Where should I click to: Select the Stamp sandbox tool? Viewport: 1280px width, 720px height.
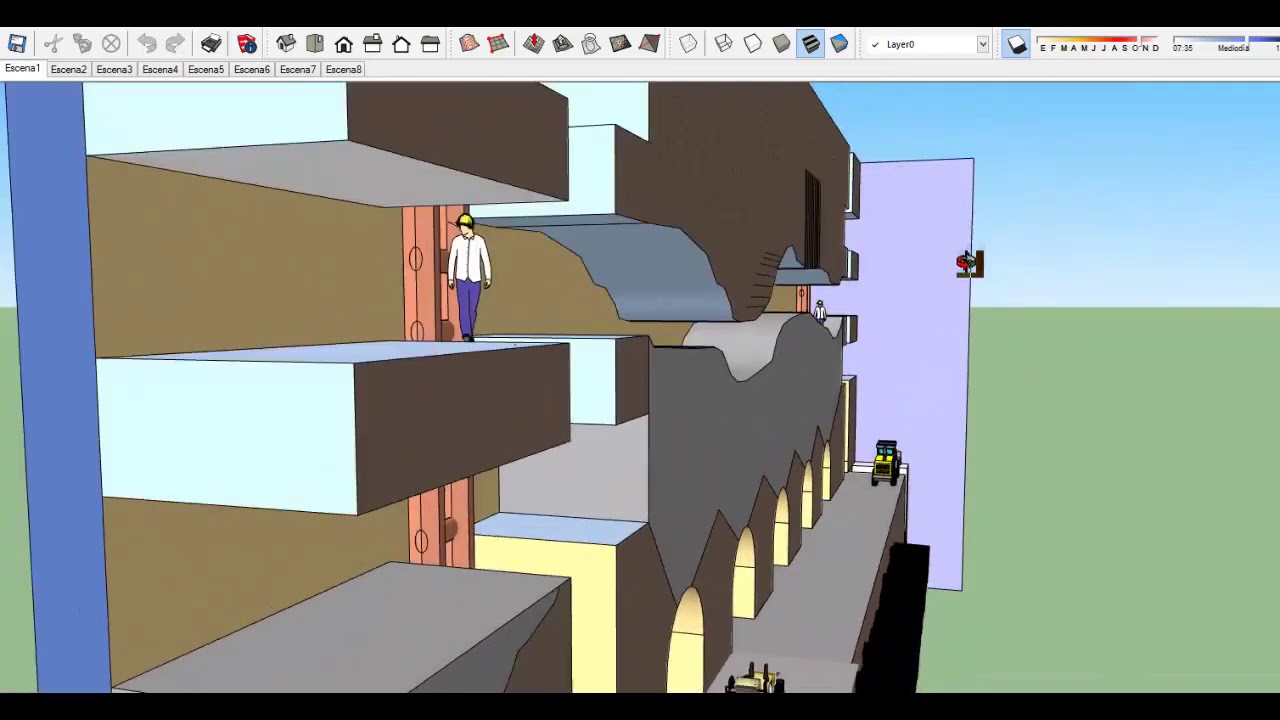pos(562,44)
